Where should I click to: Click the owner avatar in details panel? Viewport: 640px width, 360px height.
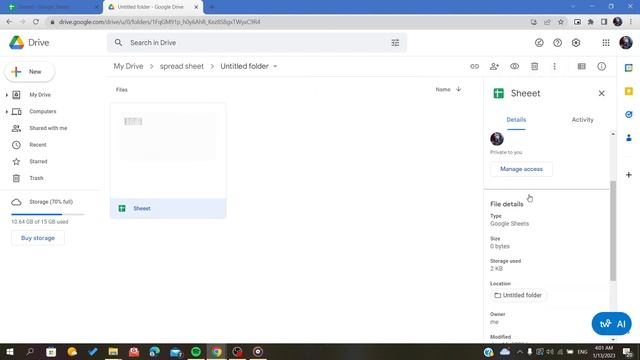[497, 139]
